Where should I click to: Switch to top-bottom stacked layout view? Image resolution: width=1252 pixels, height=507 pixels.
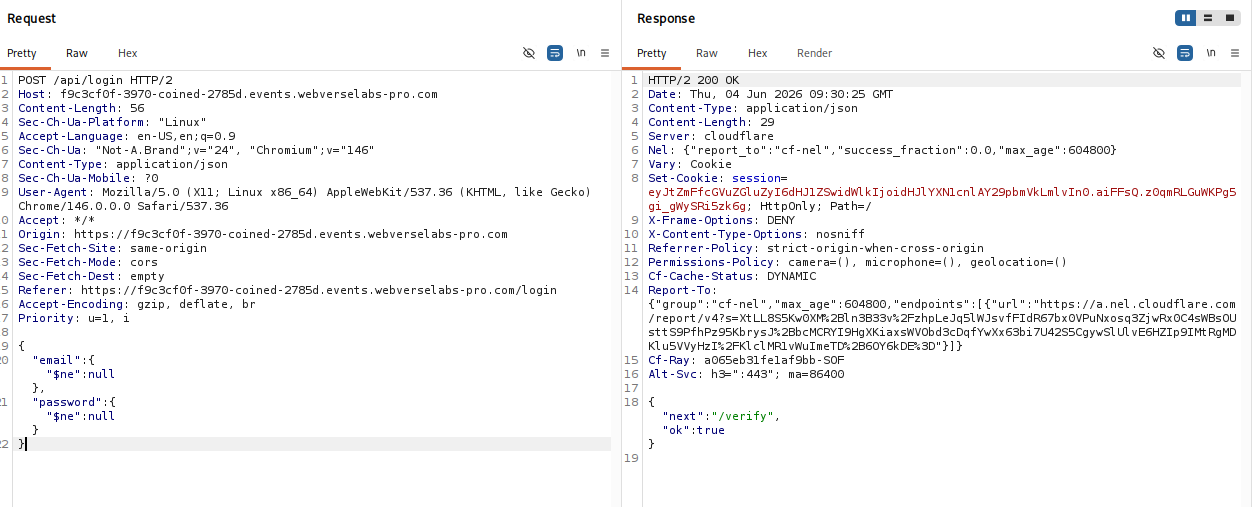pos(1208,18)
